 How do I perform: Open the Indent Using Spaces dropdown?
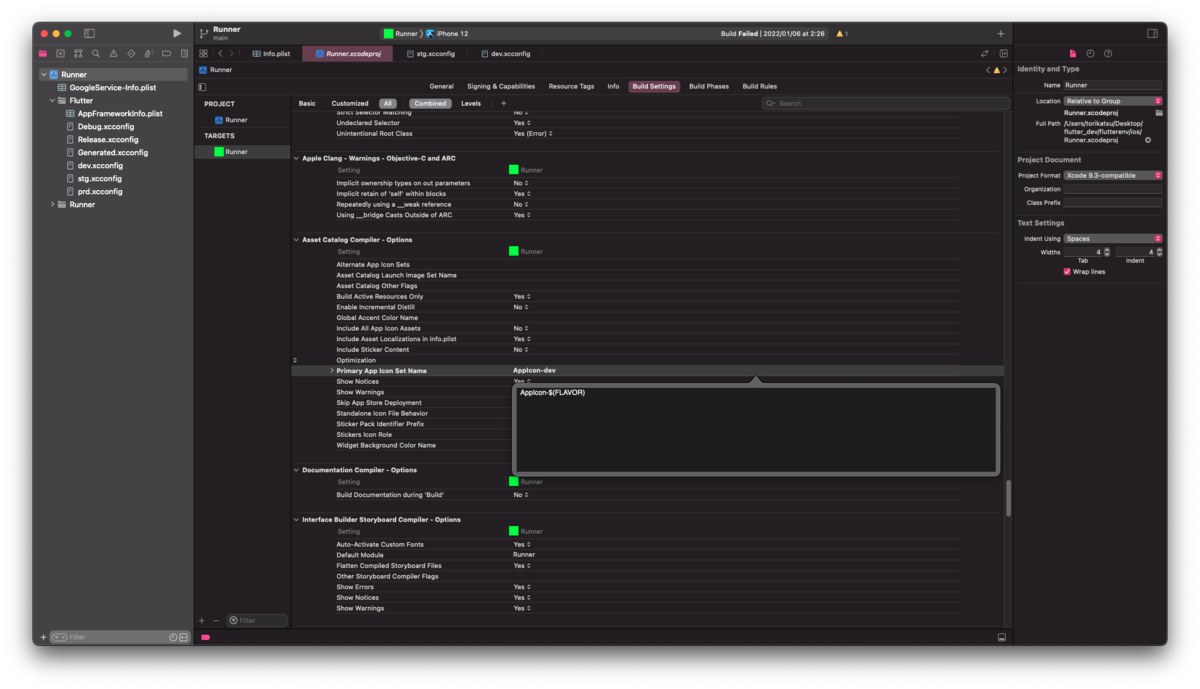pos(1113,239)
